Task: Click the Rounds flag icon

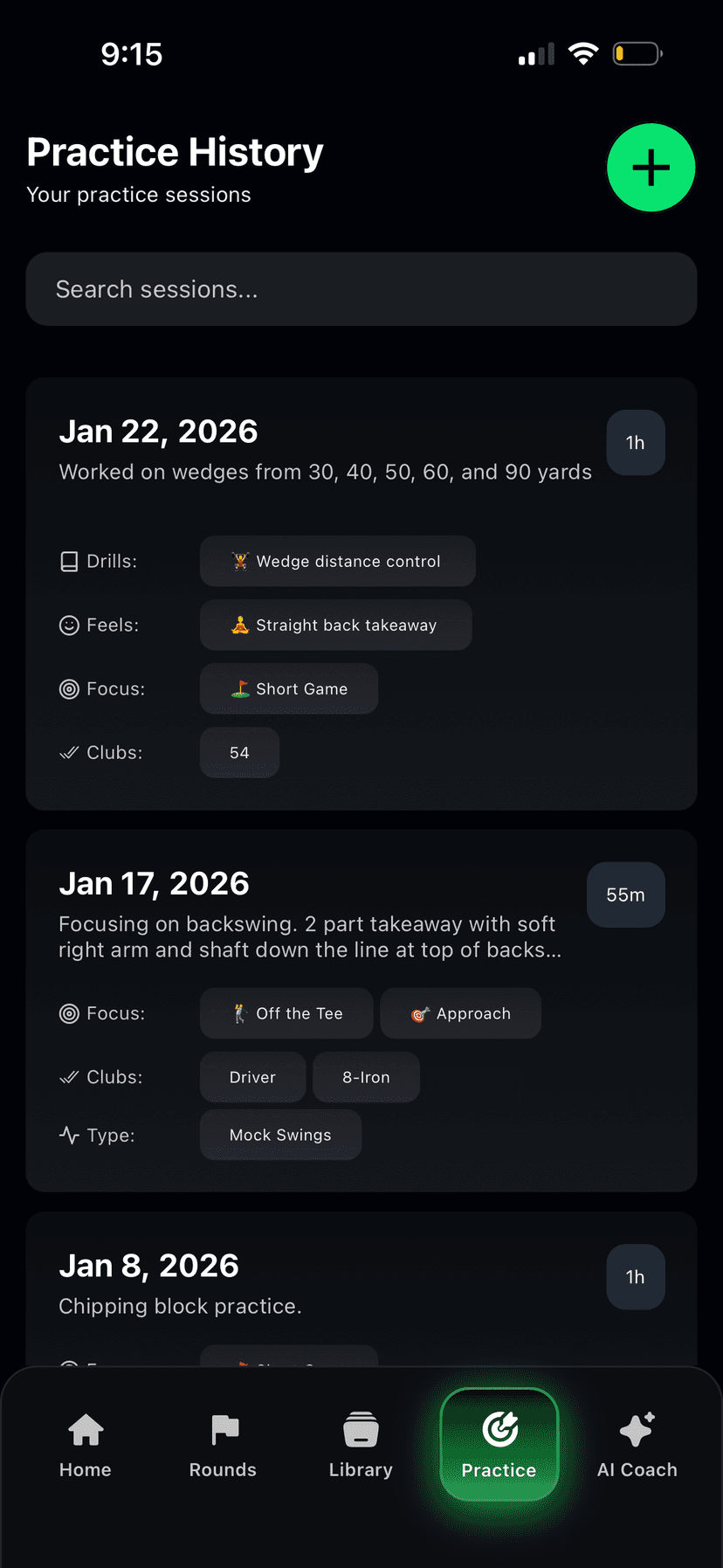Action: [x=223, y=1429]
